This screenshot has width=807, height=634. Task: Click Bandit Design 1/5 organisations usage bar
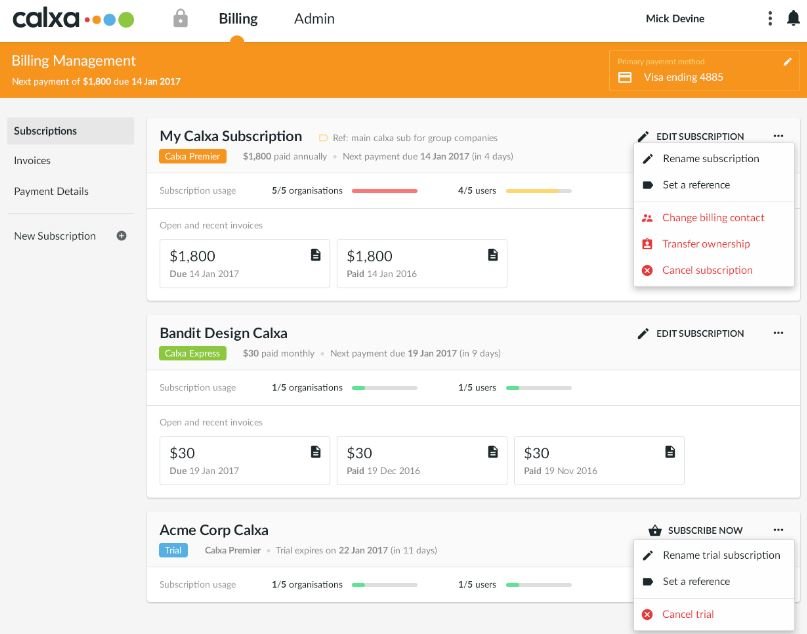click(x=384, y=388)
